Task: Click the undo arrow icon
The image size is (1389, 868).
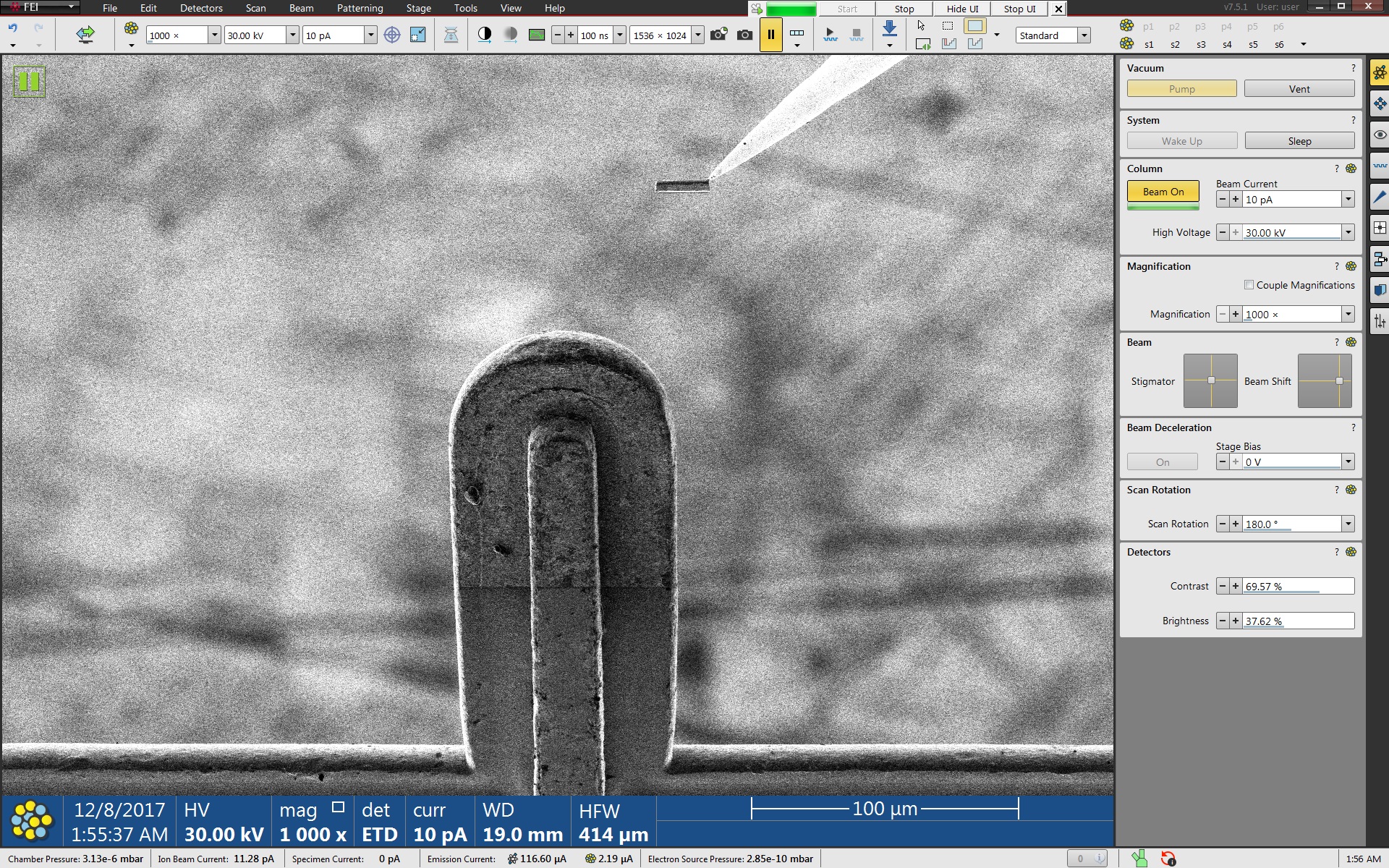Action: tap(13, 28)
